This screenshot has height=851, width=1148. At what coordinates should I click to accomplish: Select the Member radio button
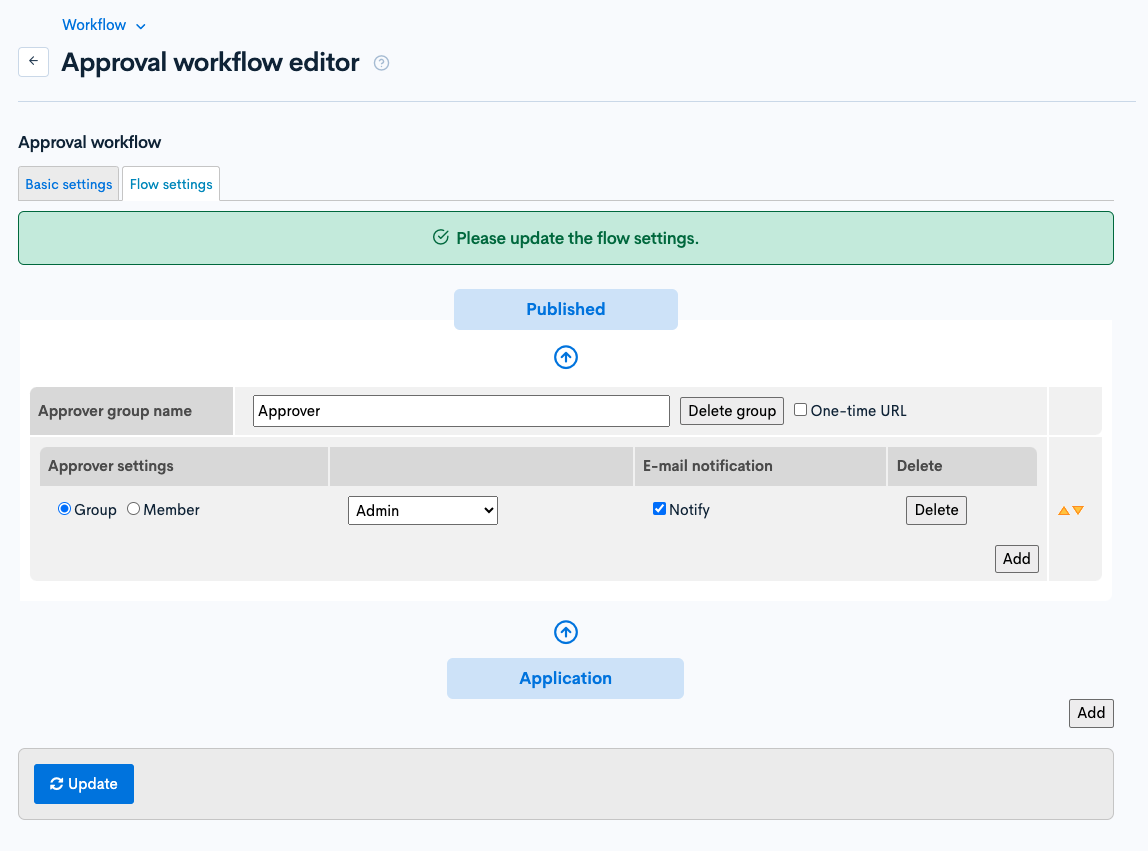click(x=133, y=509)
